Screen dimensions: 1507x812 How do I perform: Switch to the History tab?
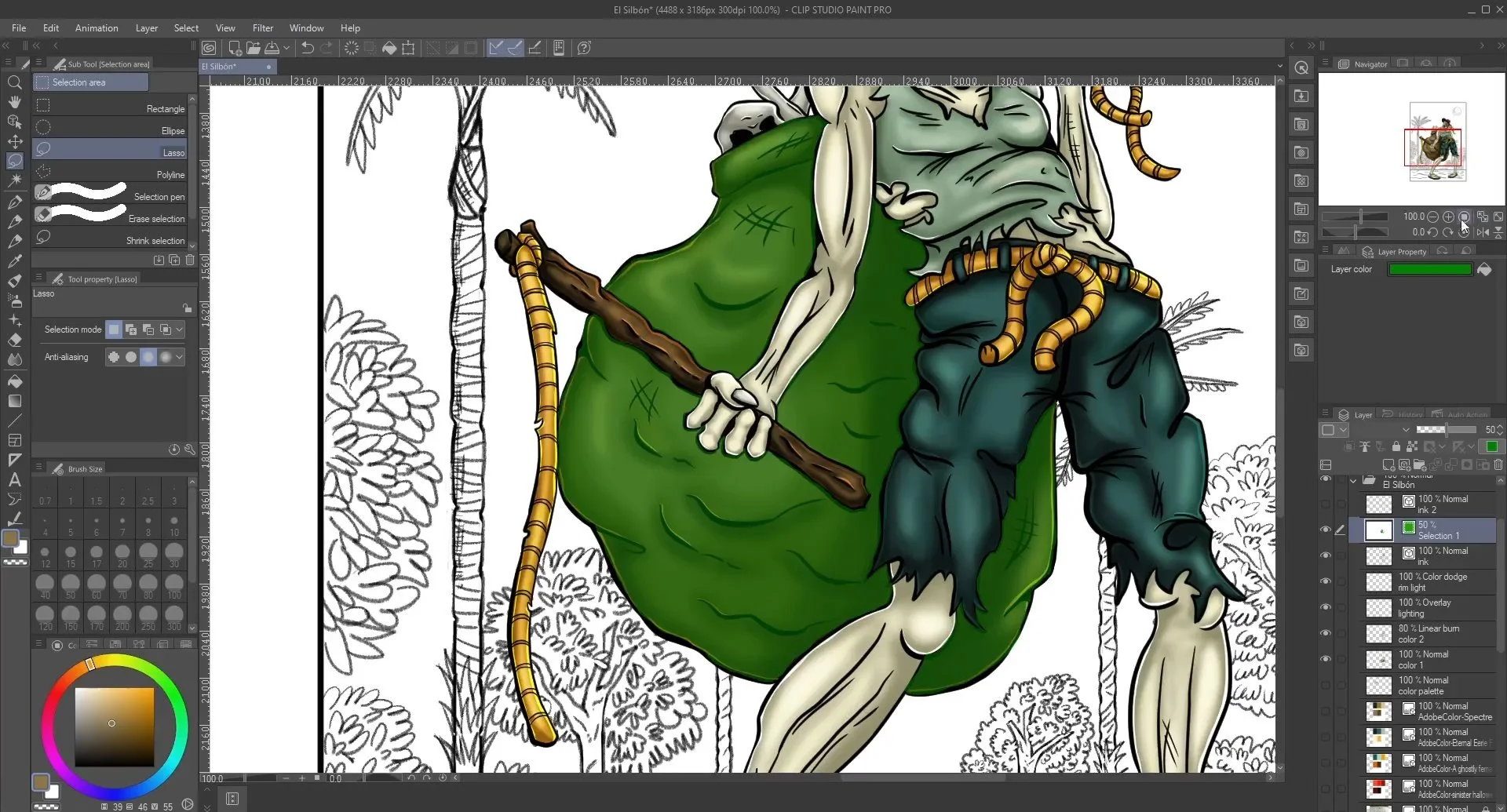1403,414
